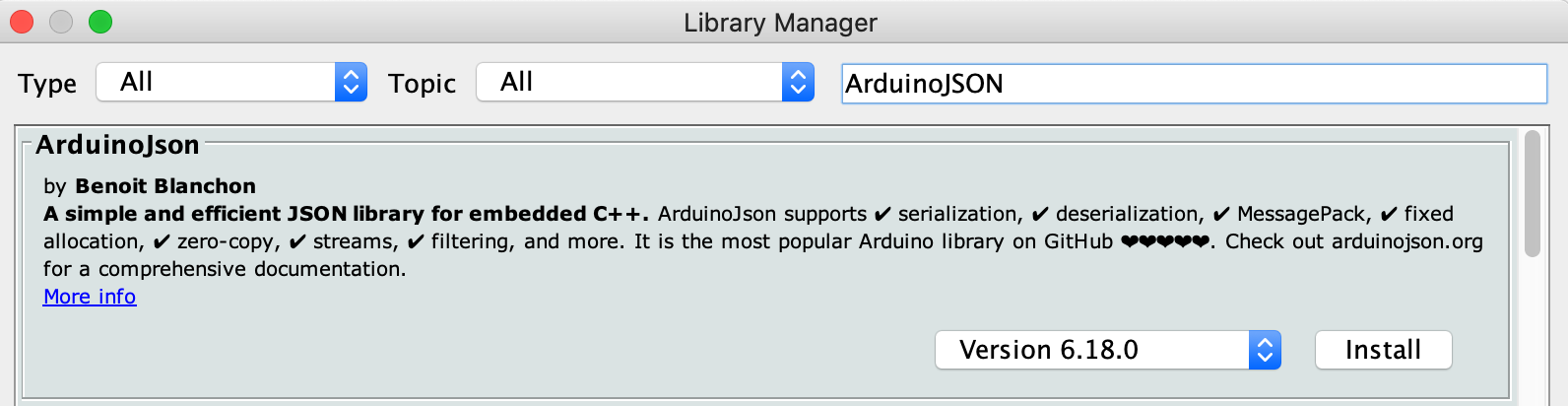Open the Topic filter dropdown
The width and height of the screenshot is (1568, 406).
(x=645, y=82)
